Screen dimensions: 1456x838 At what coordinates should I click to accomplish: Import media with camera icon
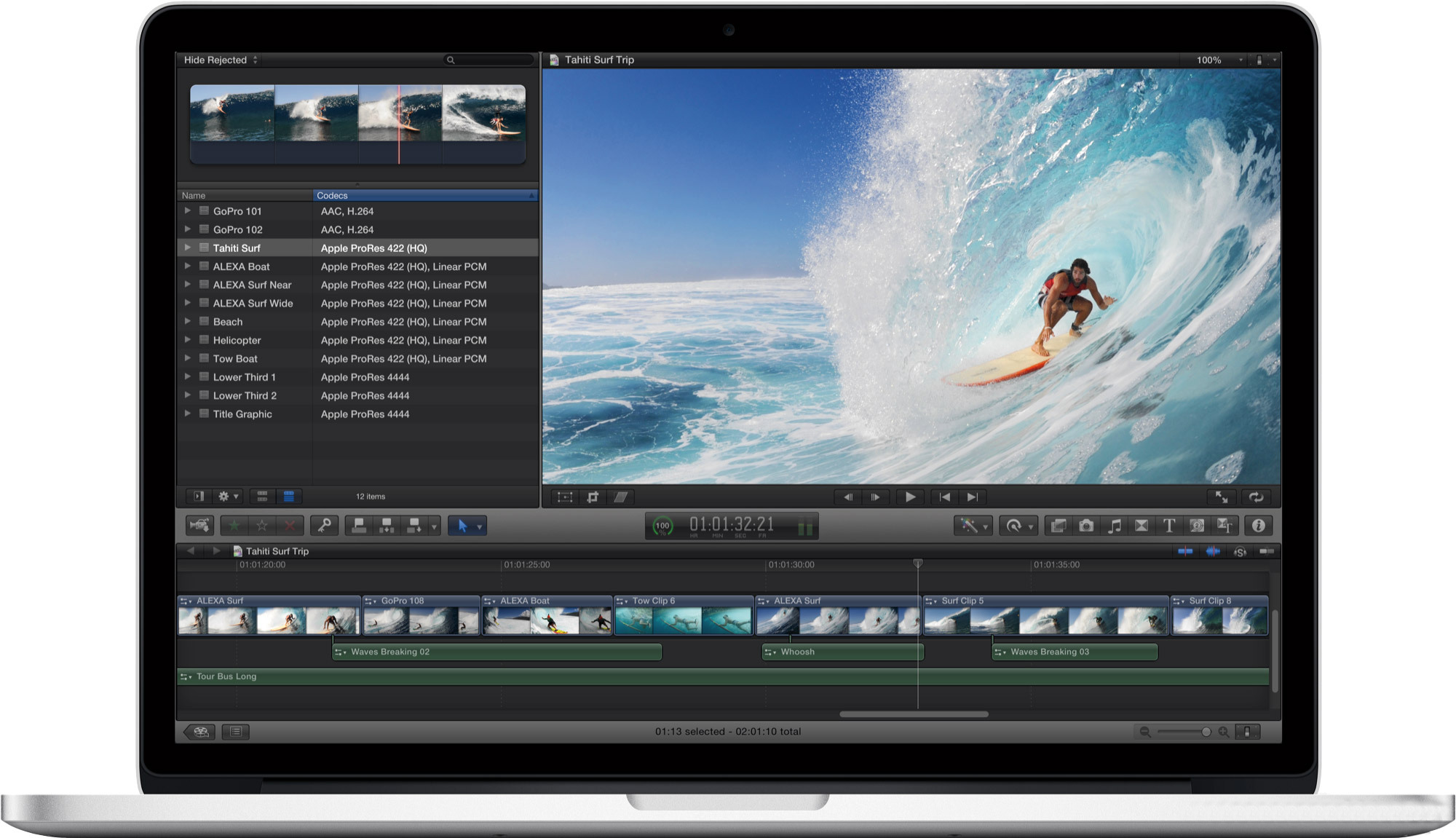(x=199, y=526)
